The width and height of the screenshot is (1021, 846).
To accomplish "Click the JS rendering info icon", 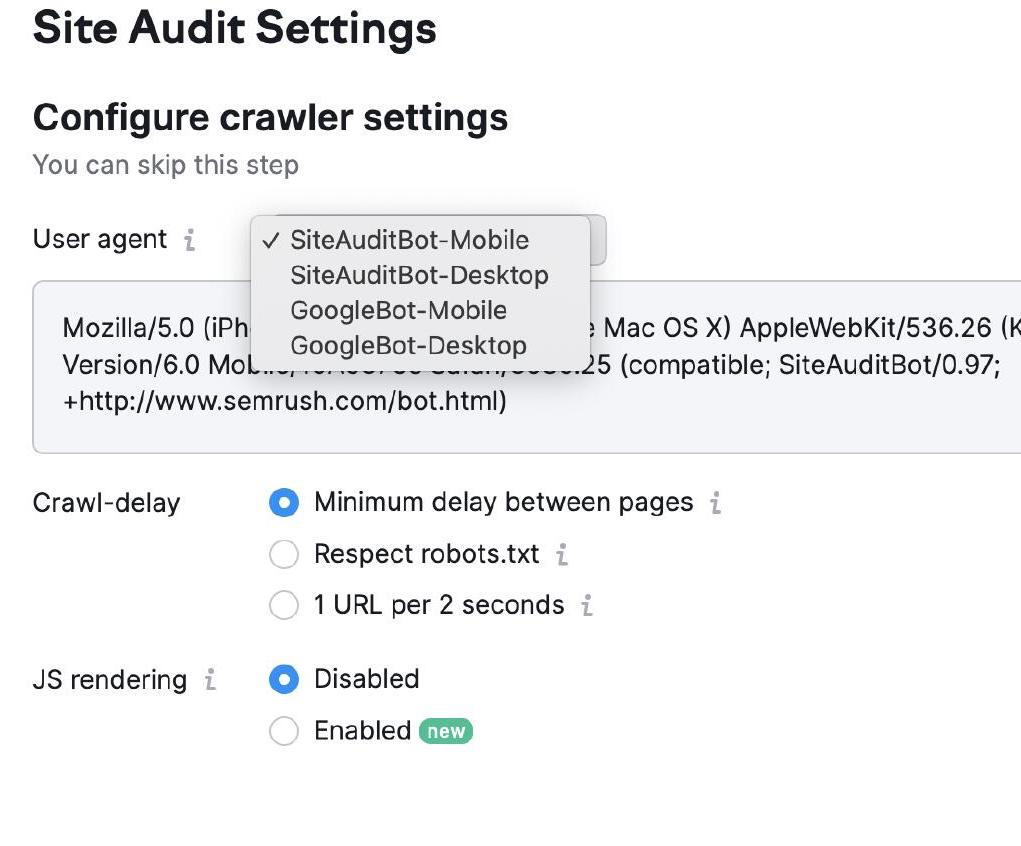I will pyautogui.click(x=210, y=680).
